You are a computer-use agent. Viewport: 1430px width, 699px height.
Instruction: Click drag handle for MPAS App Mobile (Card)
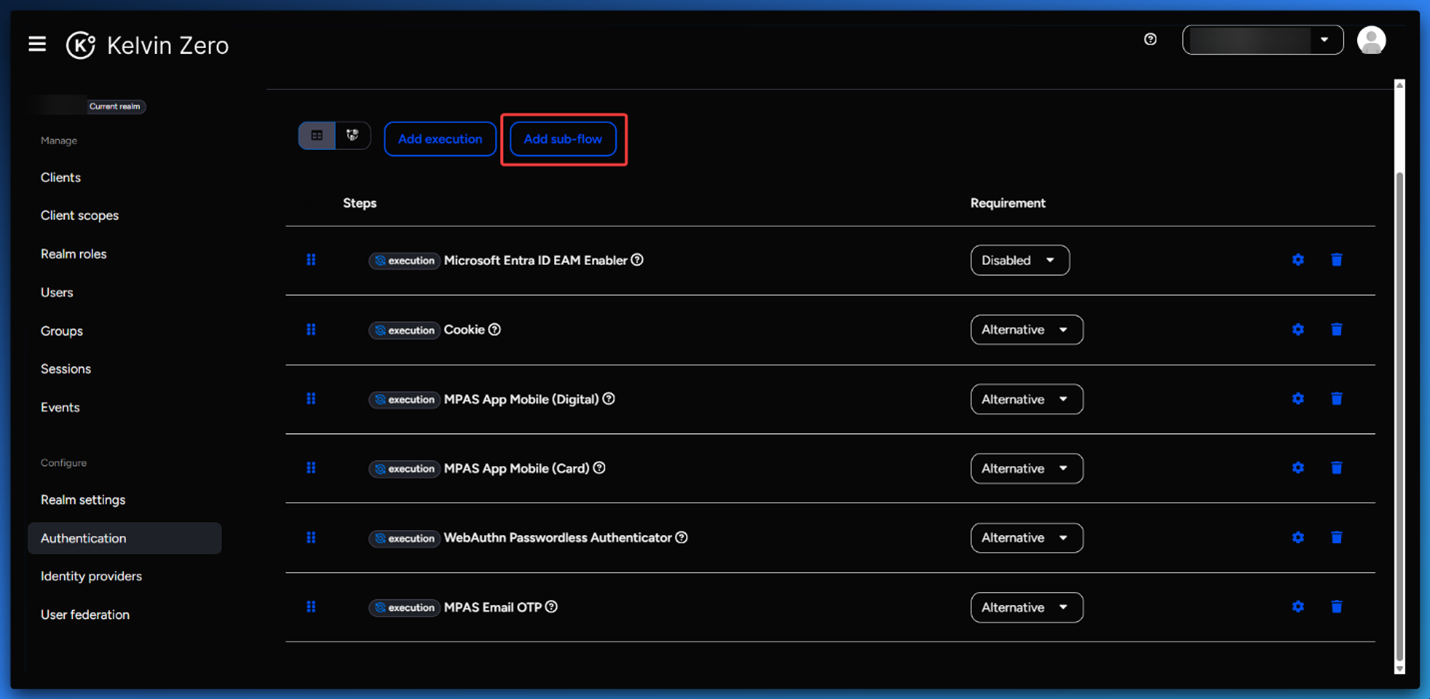311,468
